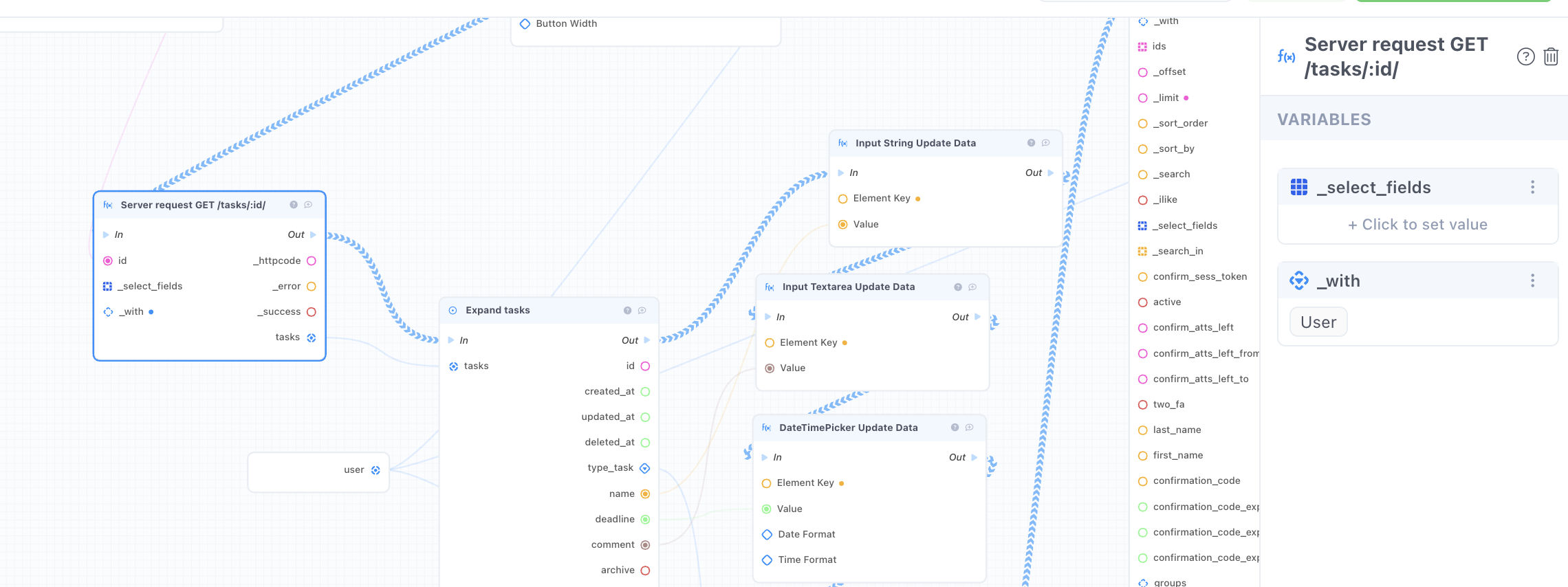This screenshot has width=1568, height=587.
Task: Click Value port on Input Textarea Update Data
Action: click(770, 368)
